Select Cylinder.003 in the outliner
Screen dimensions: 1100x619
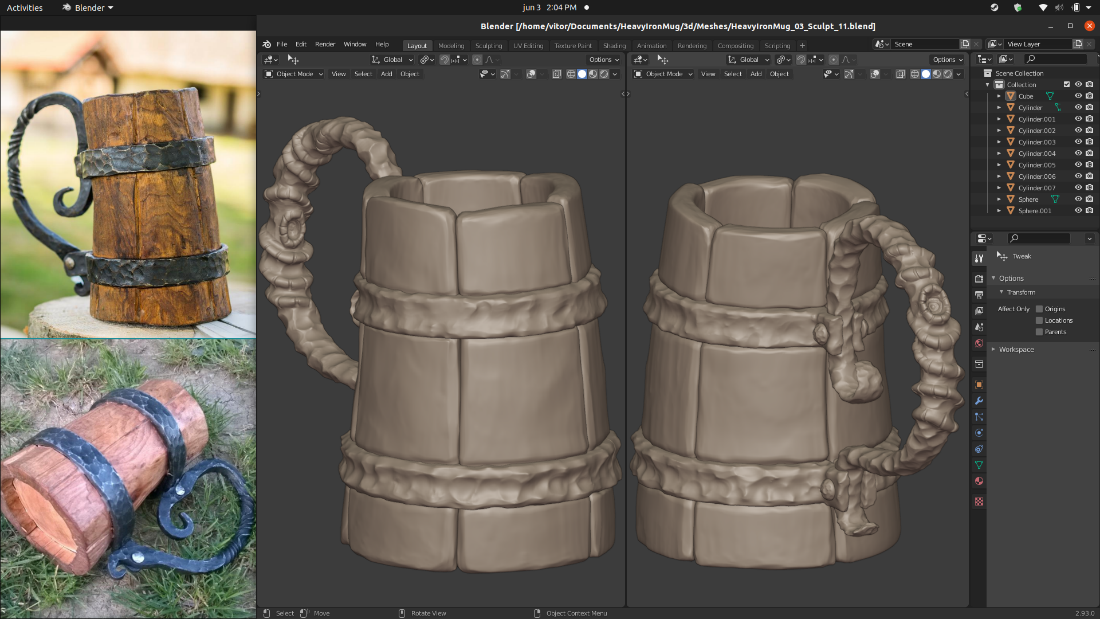pos(1035,141)
